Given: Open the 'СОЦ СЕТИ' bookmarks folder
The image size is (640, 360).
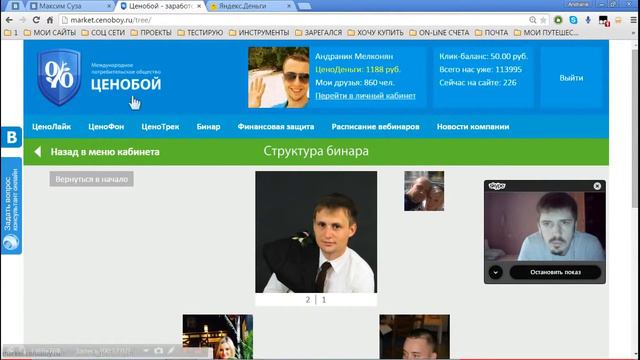Looking at the screenshot, I should pyautogui.click(x=103, y=33).
